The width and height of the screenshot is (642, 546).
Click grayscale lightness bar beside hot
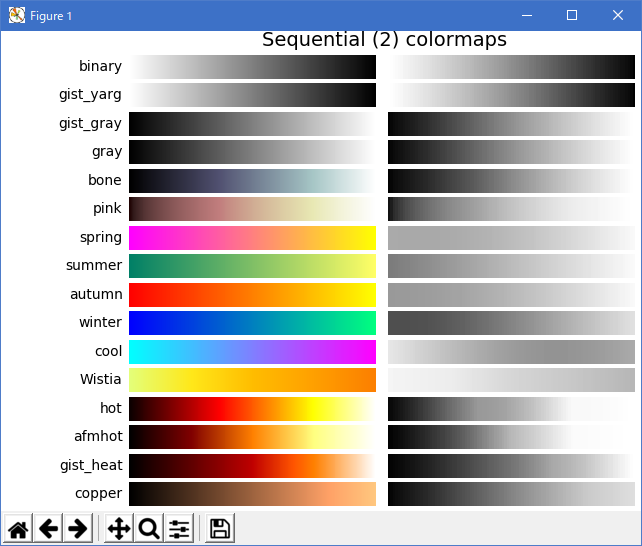click(511, 408)
